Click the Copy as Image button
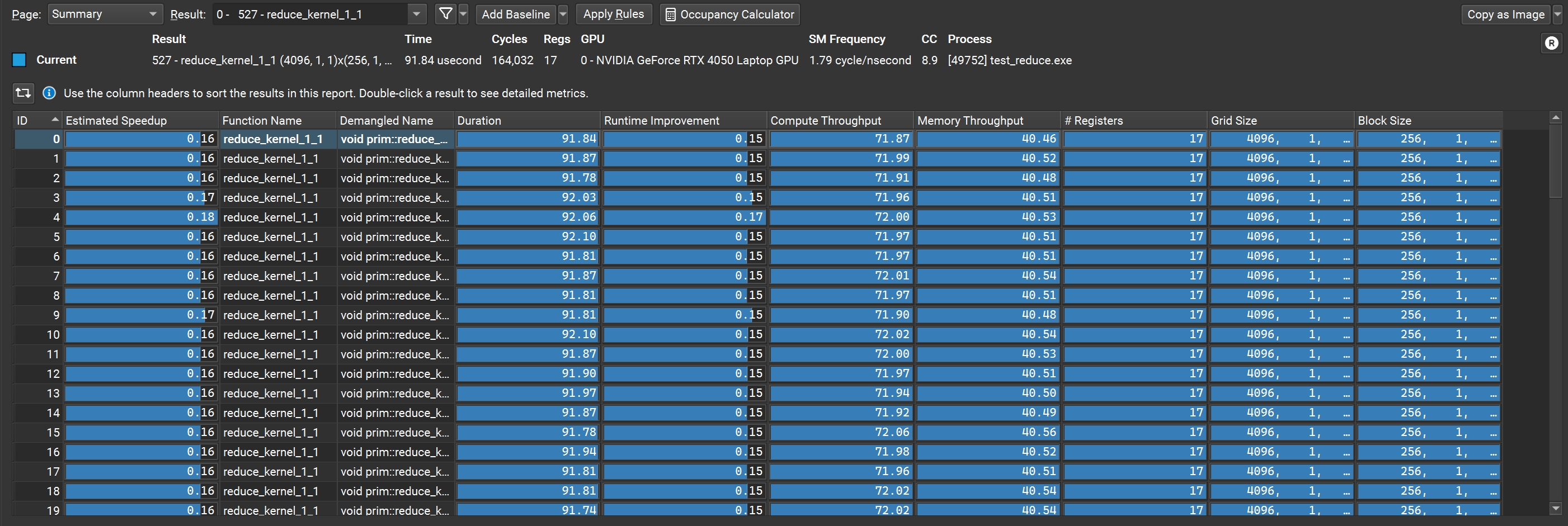The image size is (1568, 526). [1506, 14]
